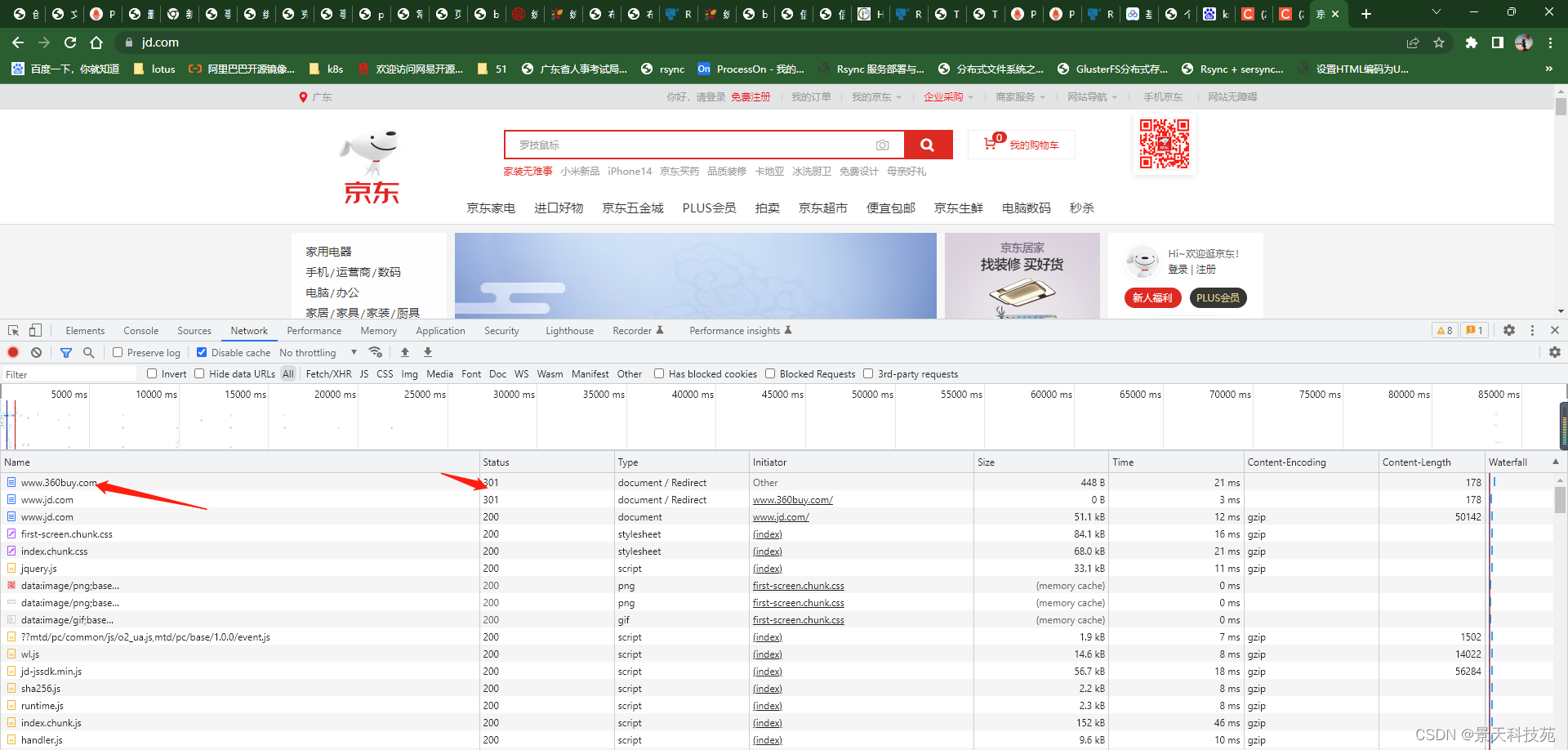Screen dimensions: 1568x750
Task: Open the Lighthouse tab
Action: 569,330
